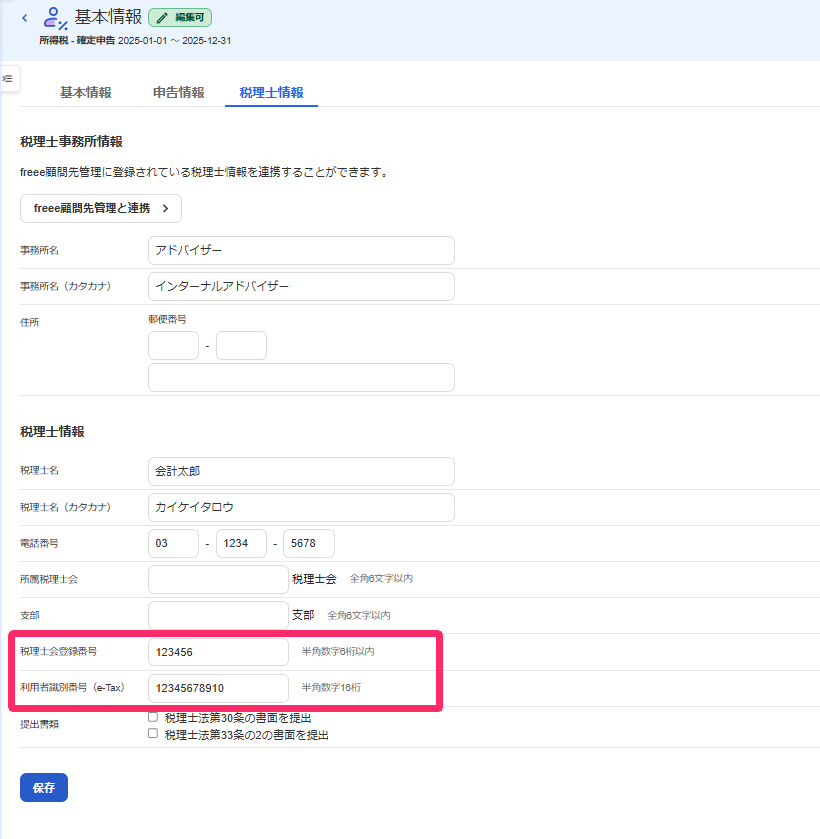Click the person icon beside 基本情報 title
The image size is (820, 839).
[x=55, y=18]
